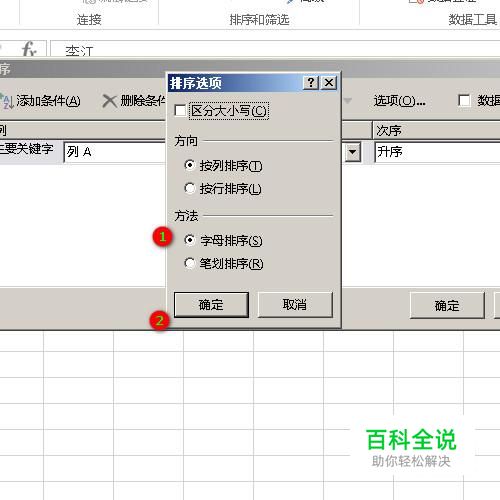This screenshot has width=500, height=500.
Task: Toggle the 数据 header checkbox in sort window
Action: pyautogui.click(x=464, y=100)
